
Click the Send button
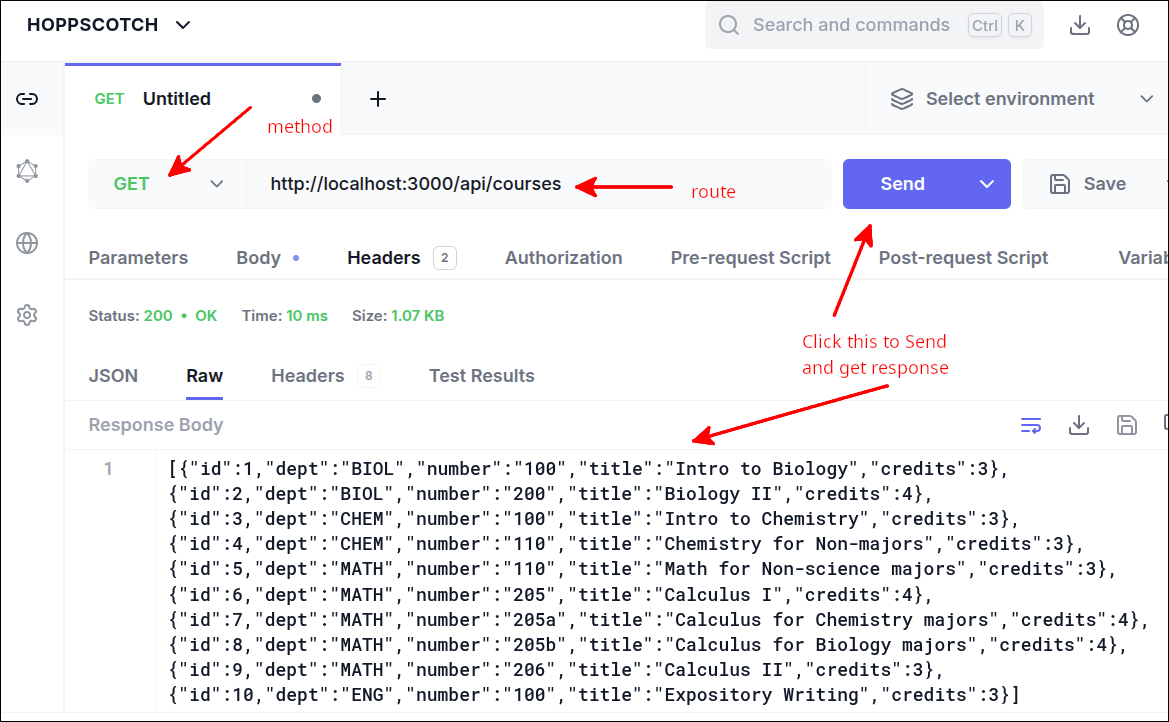tap(902, 184)
